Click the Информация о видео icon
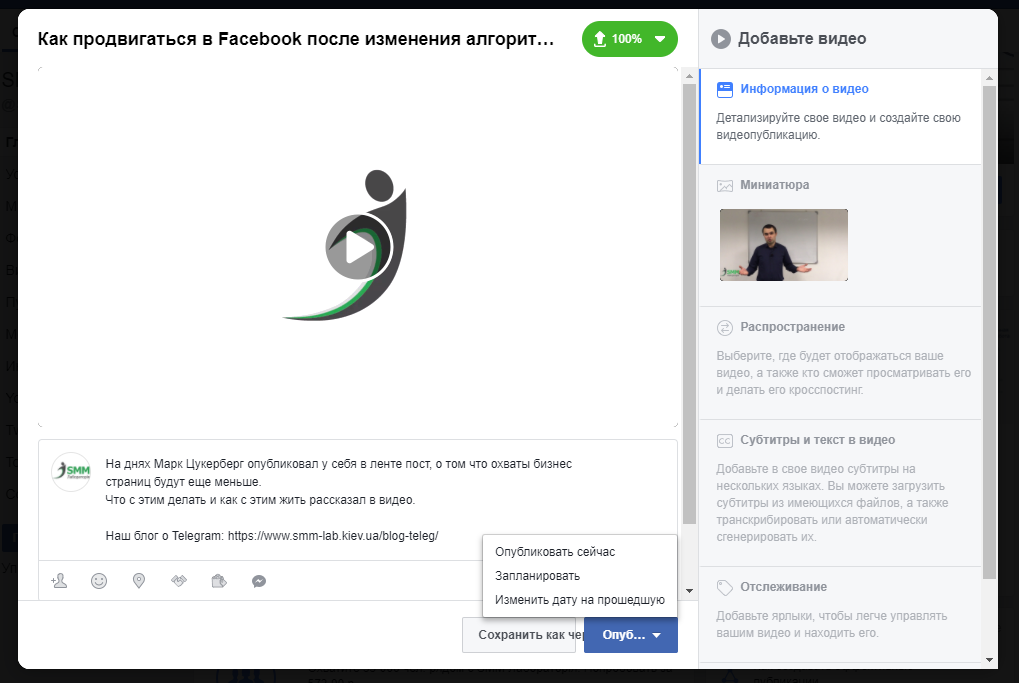Image resolution: width=1019 pixels, height=683 pixels. pos(725,90)
